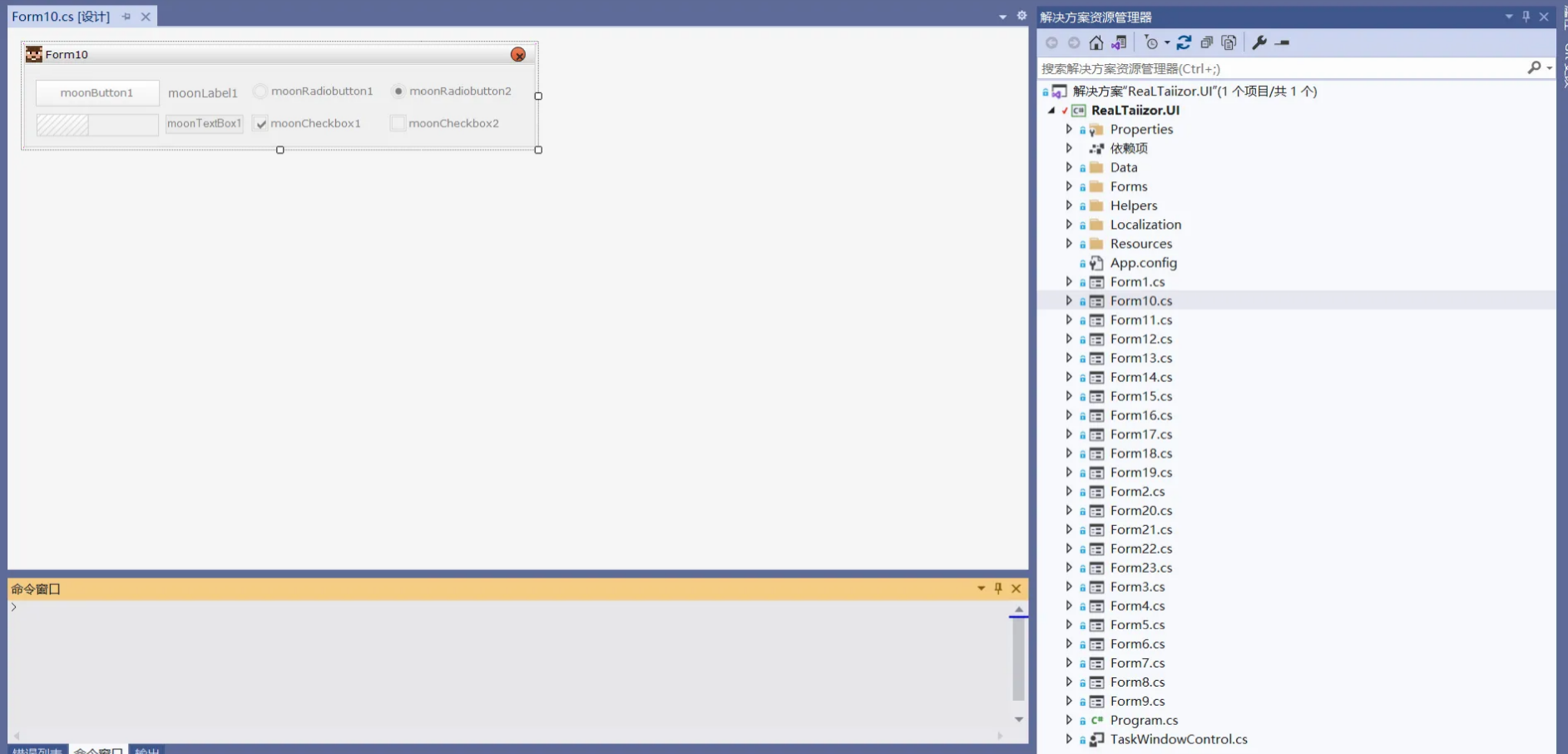This screenshot has width=1568, height=754.
Task: Pin the Solution Explorer panel
Action: (x=1526, y=17)
